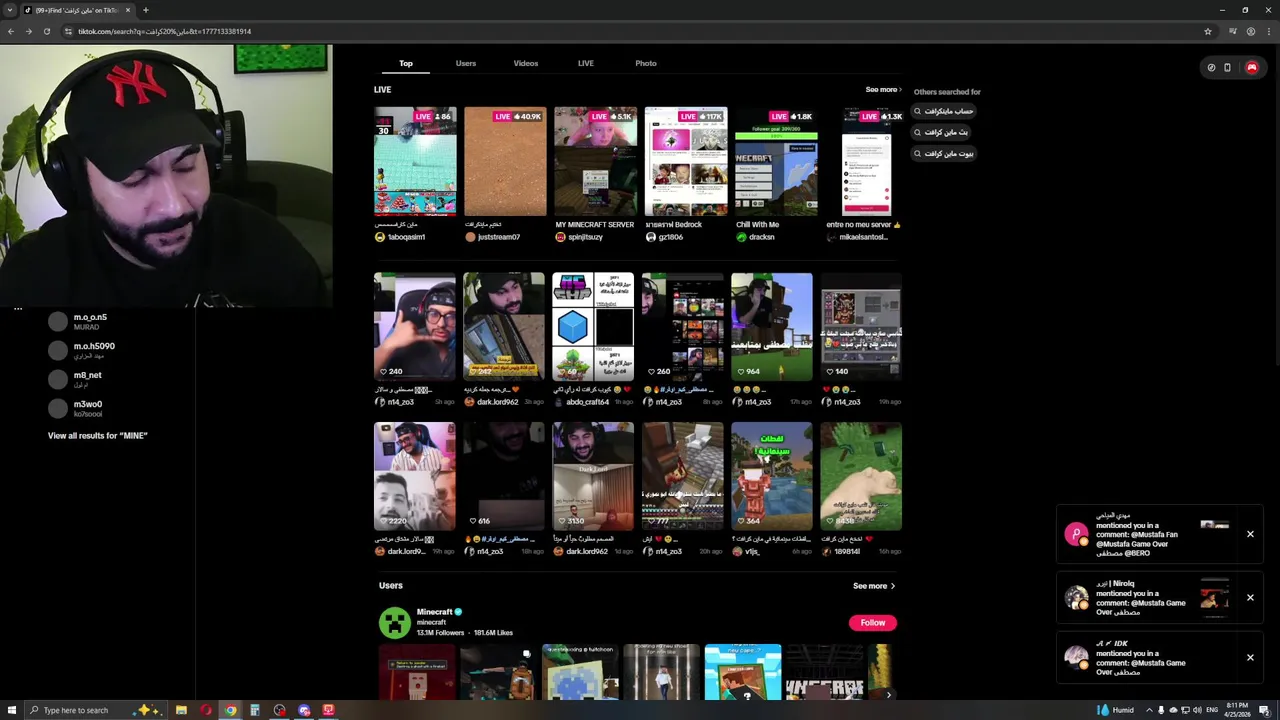Open the Calculator taskbar icon
This screenshot has width=1280, height=720.
tap(255, 710)
